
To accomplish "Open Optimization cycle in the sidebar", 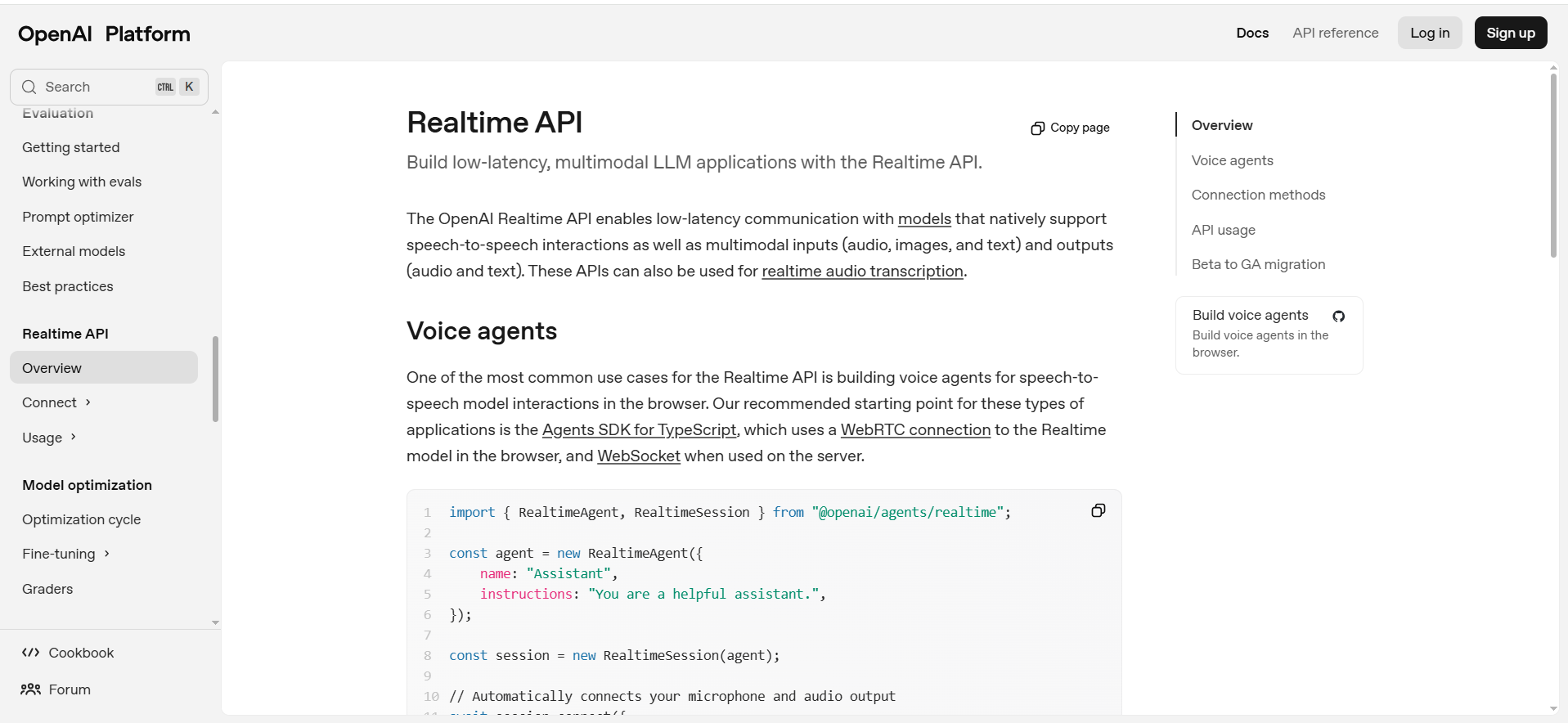I will [82, 519].
